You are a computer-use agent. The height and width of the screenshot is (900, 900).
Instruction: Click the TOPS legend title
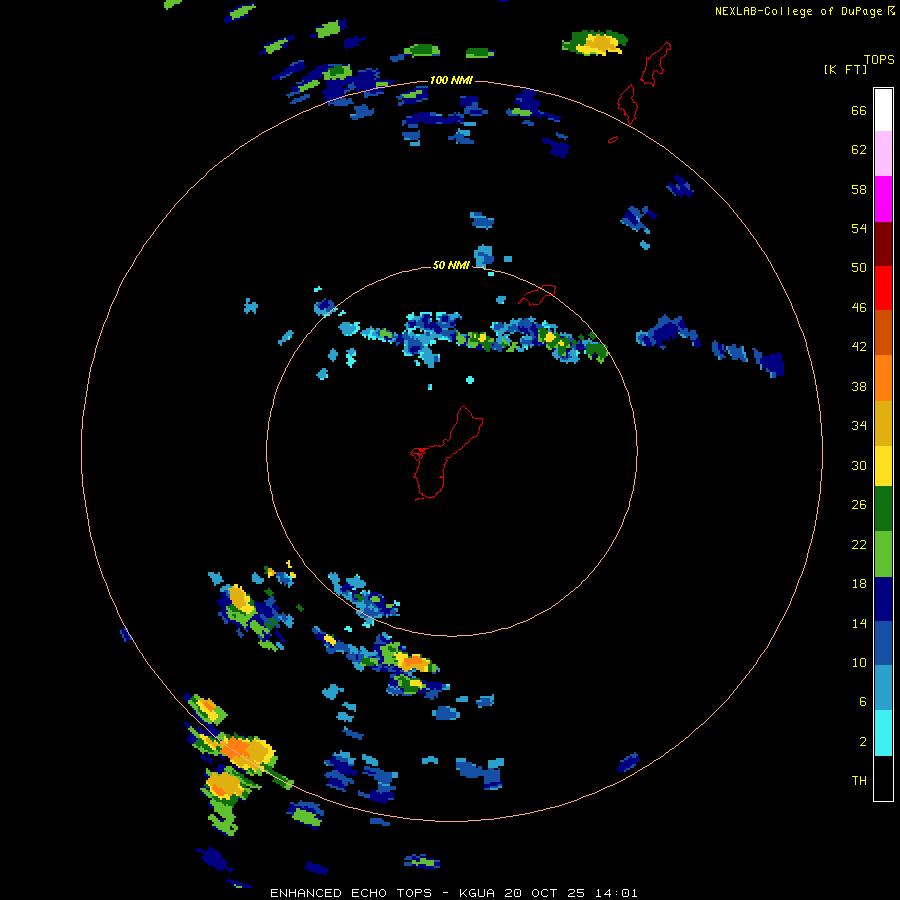pyautogui.click(x=879, y=59)
